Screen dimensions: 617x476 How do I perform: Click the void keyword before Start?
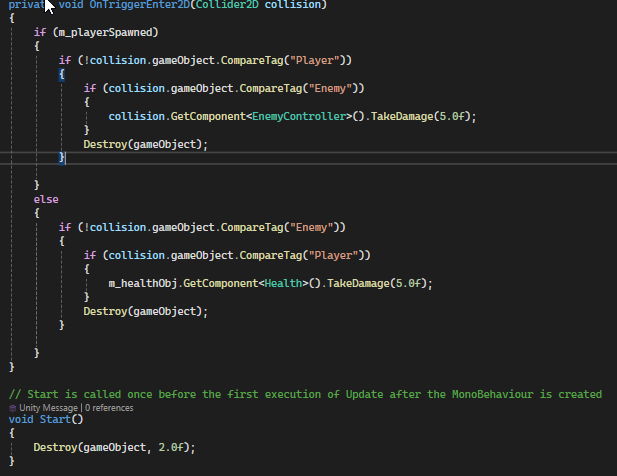(21, 419)
